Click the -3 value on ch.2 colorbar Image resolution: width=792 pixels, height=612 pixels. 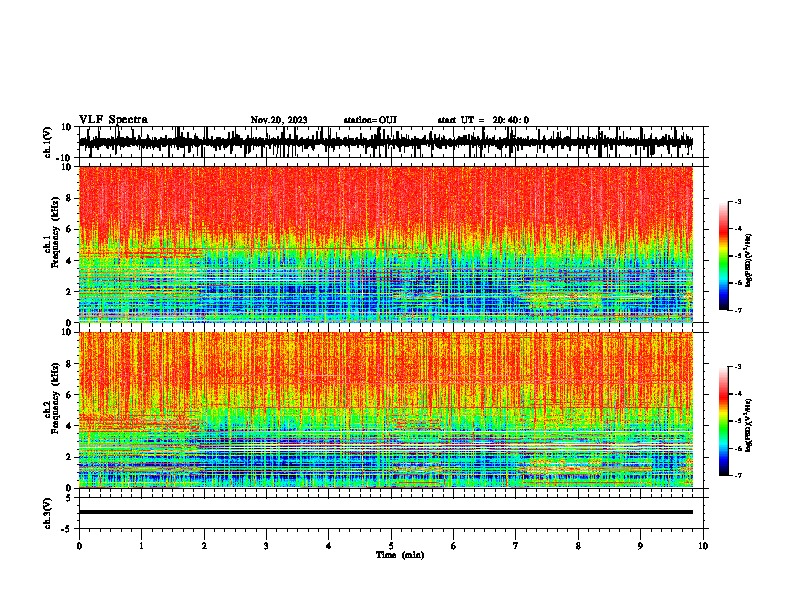pyautogui.click(x=737, y=367)
